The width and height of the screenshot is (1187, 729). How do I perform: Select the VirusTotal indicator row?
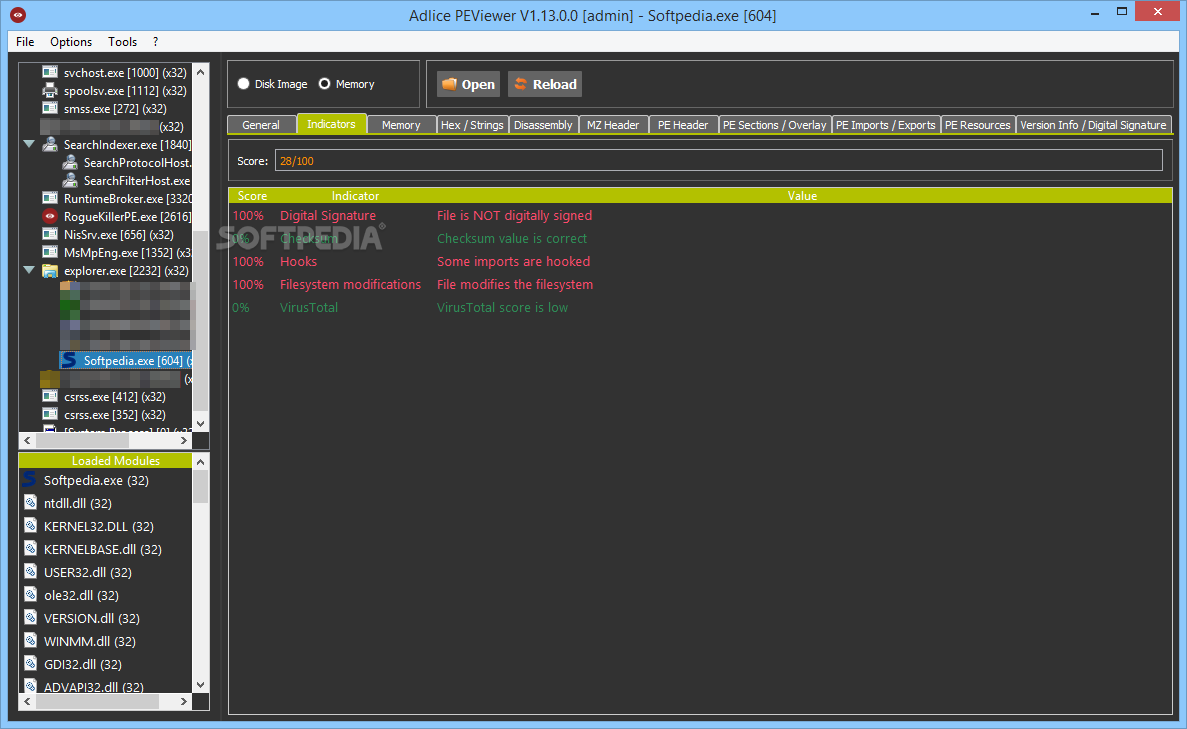click(x=700, y=307)
